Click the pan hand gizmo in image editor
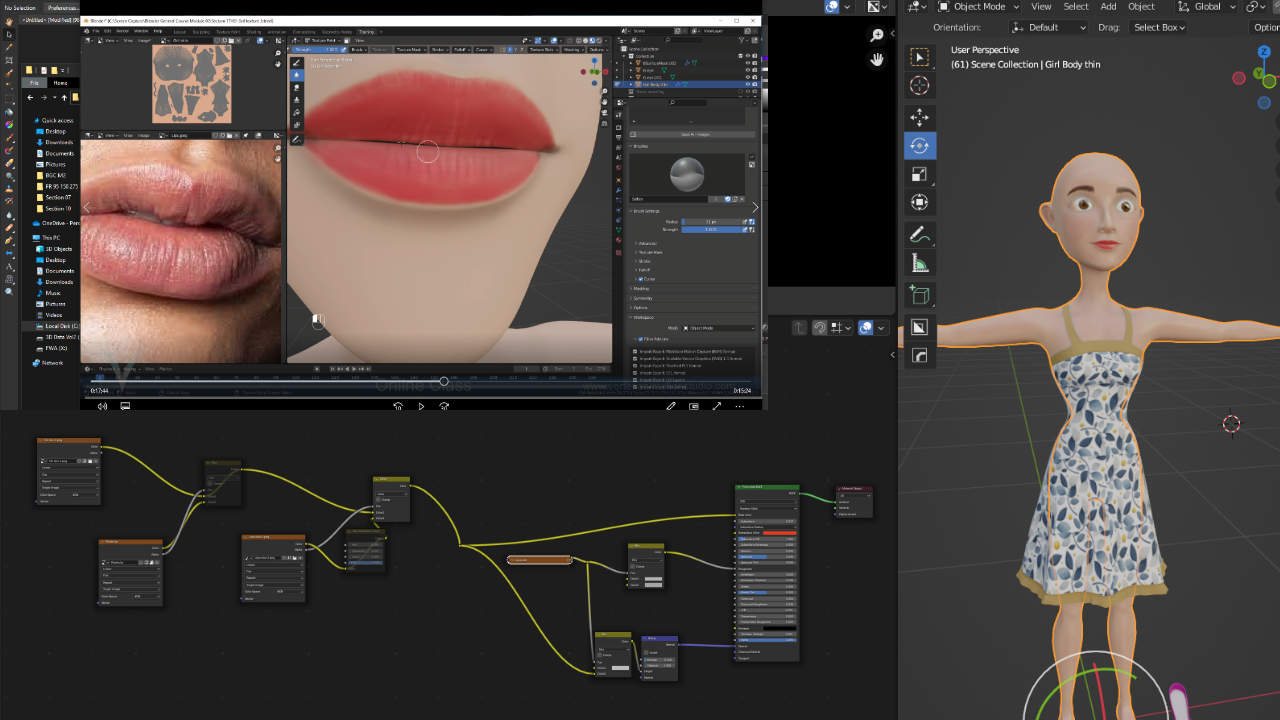 pyautogui.click(x=877, y=59)
